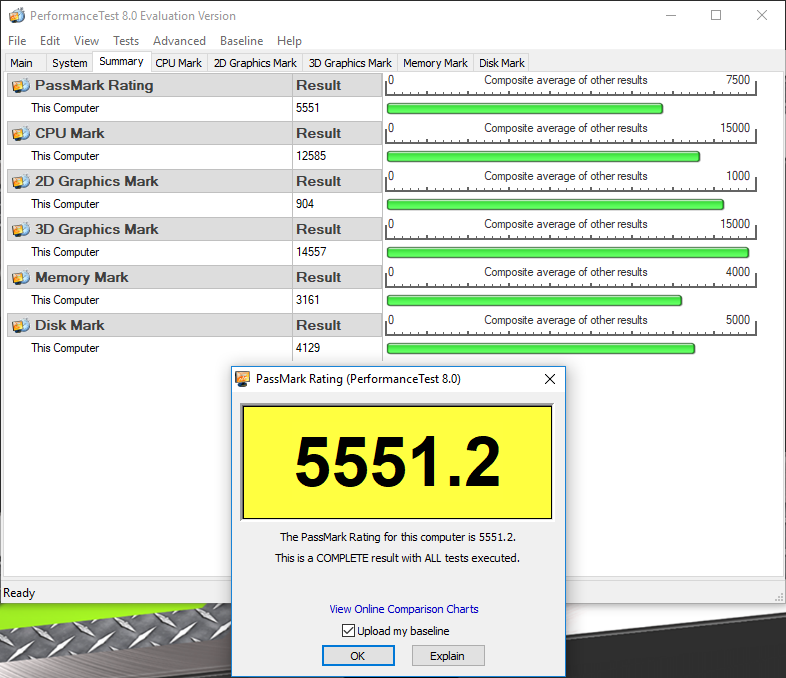Minimize the PerformanceTest window
Screen dimensions: 786x678
click(671, 16)
